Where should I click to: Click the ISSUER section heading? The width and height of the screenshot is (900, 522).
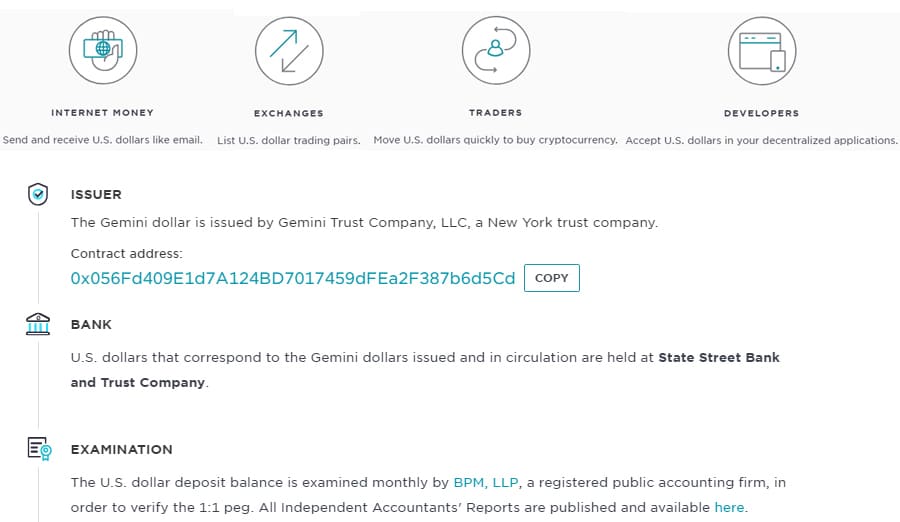tap(96, 195)
